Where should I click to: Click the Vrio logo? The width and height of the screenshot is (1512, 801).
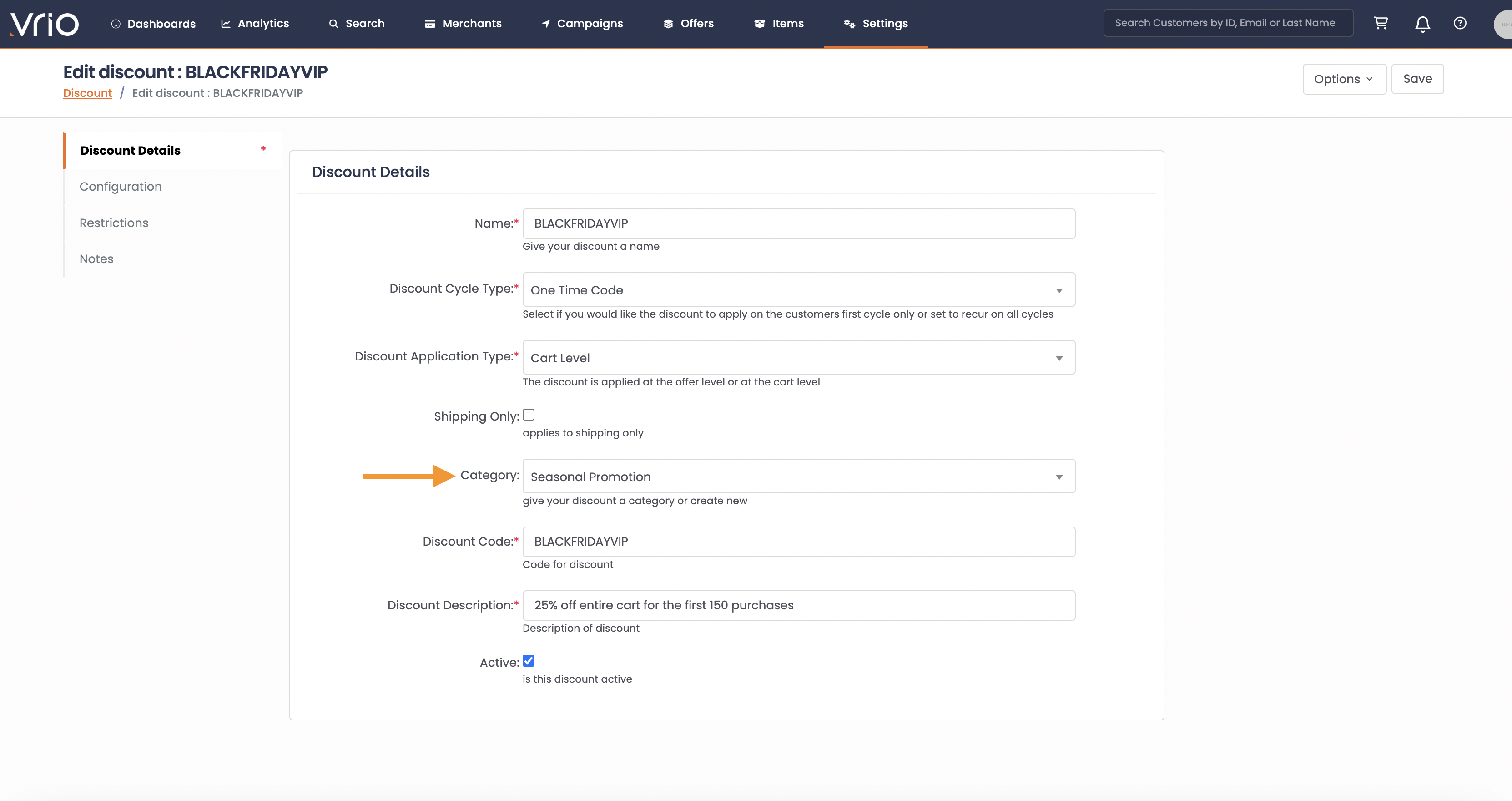tap(45, 24)
